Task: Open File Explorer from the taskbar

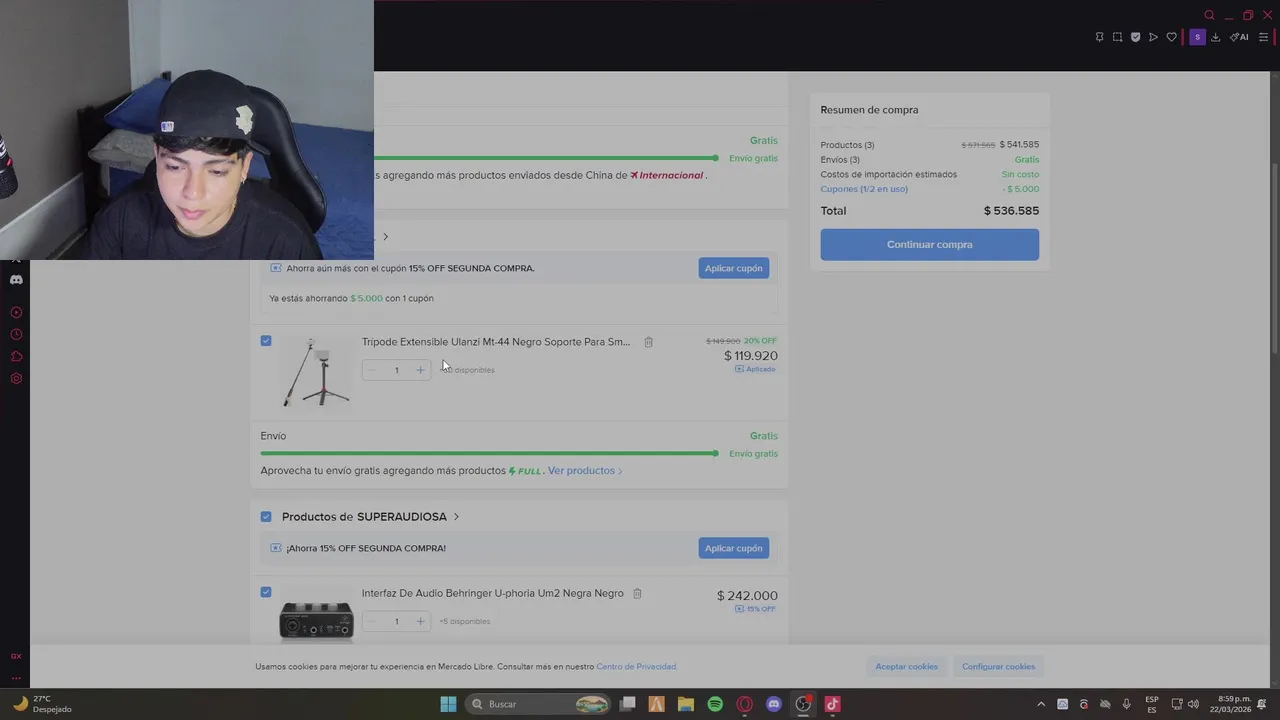Action: [x=685, y=704]
